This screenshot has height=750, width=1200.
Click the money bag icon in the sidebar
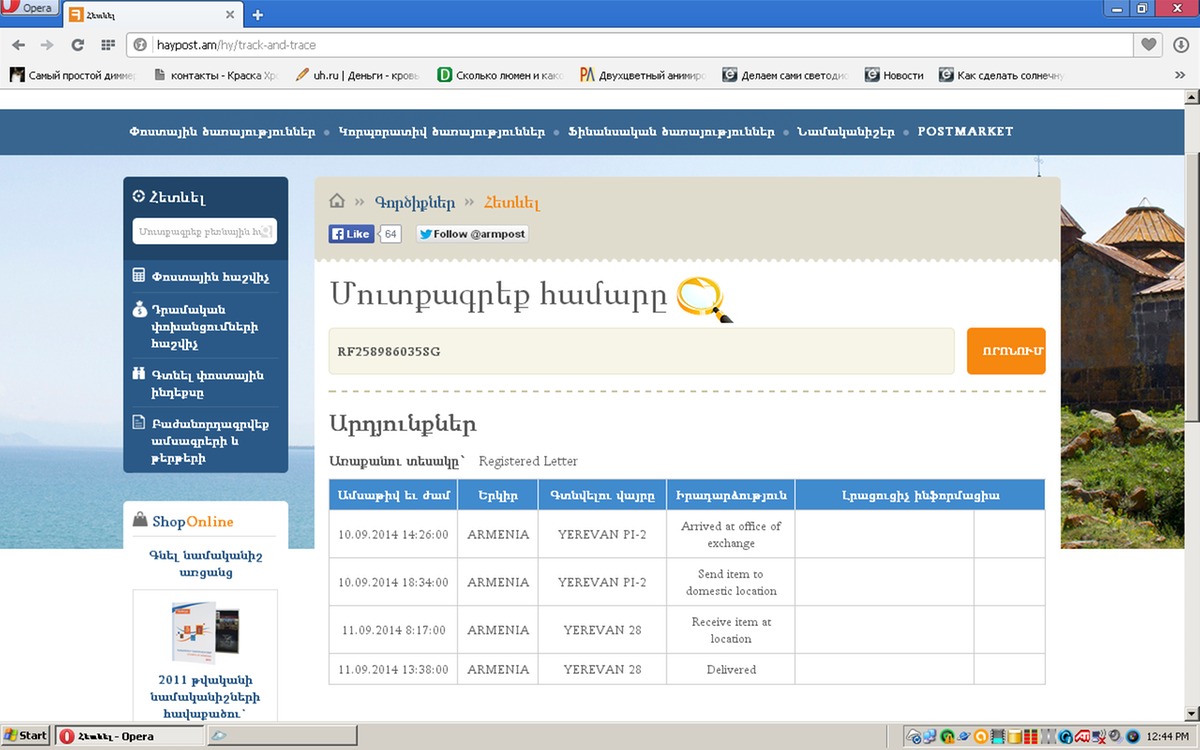pos(140,310)
